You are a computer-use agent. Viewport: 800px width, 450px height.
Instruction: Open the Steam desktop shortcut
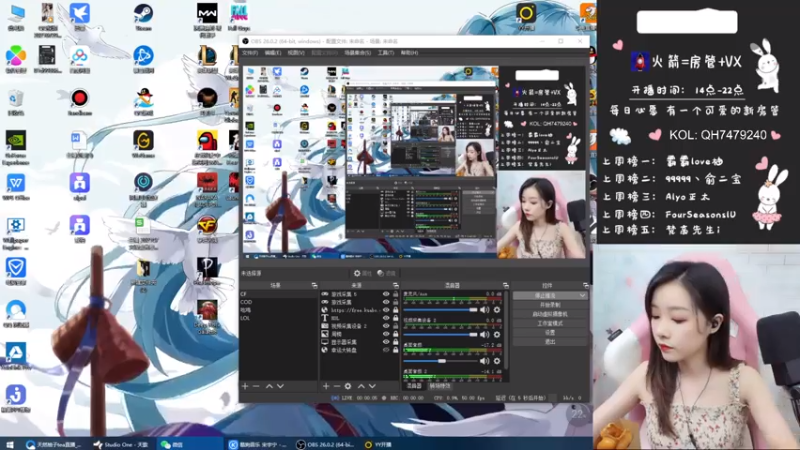pos(143,15)
